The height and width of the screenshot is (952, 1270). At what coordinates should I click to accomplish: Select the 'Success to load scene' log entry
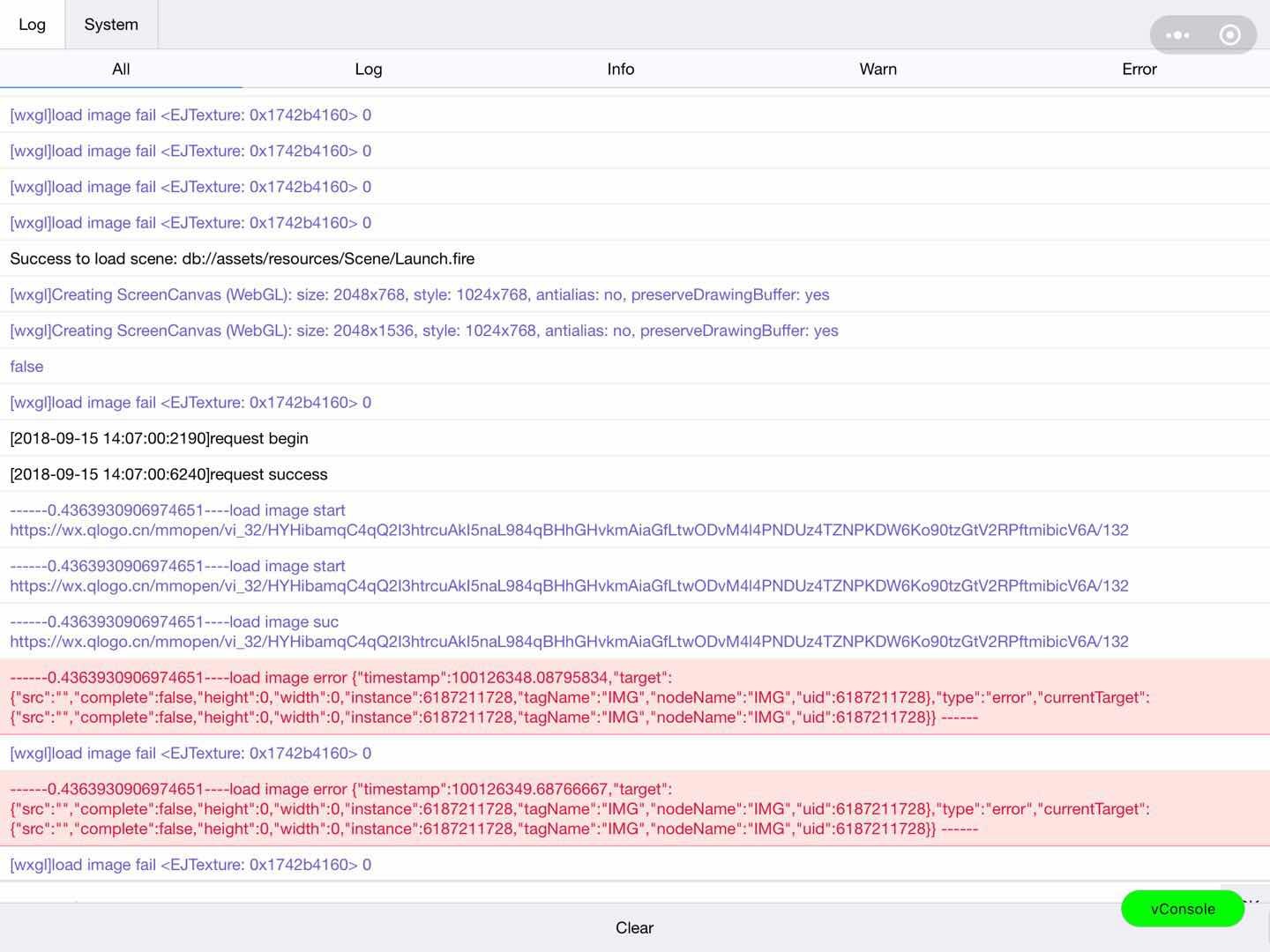243,258
